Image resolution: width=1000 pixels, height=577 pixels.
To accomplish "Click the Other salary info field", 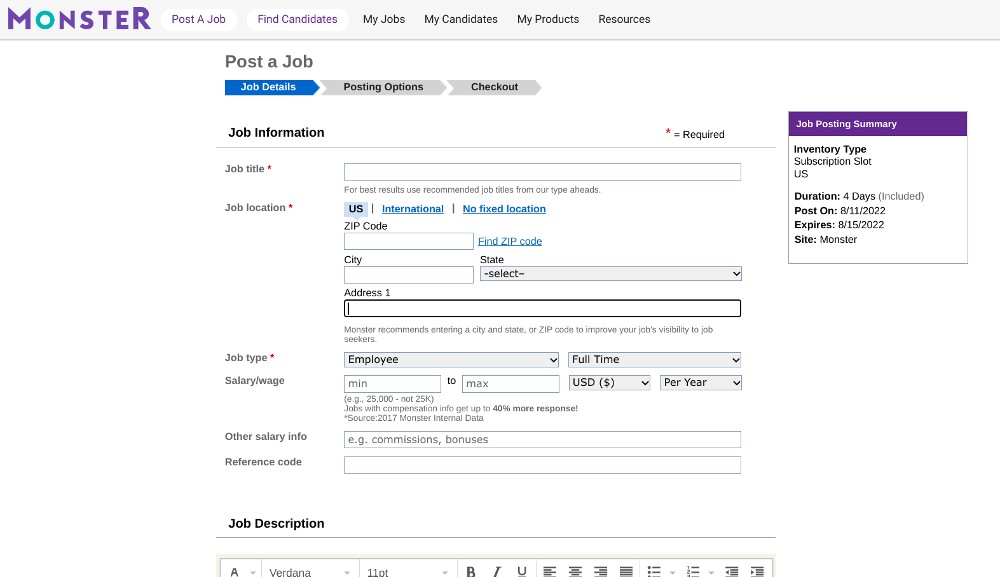I will [x=542, y=439].
